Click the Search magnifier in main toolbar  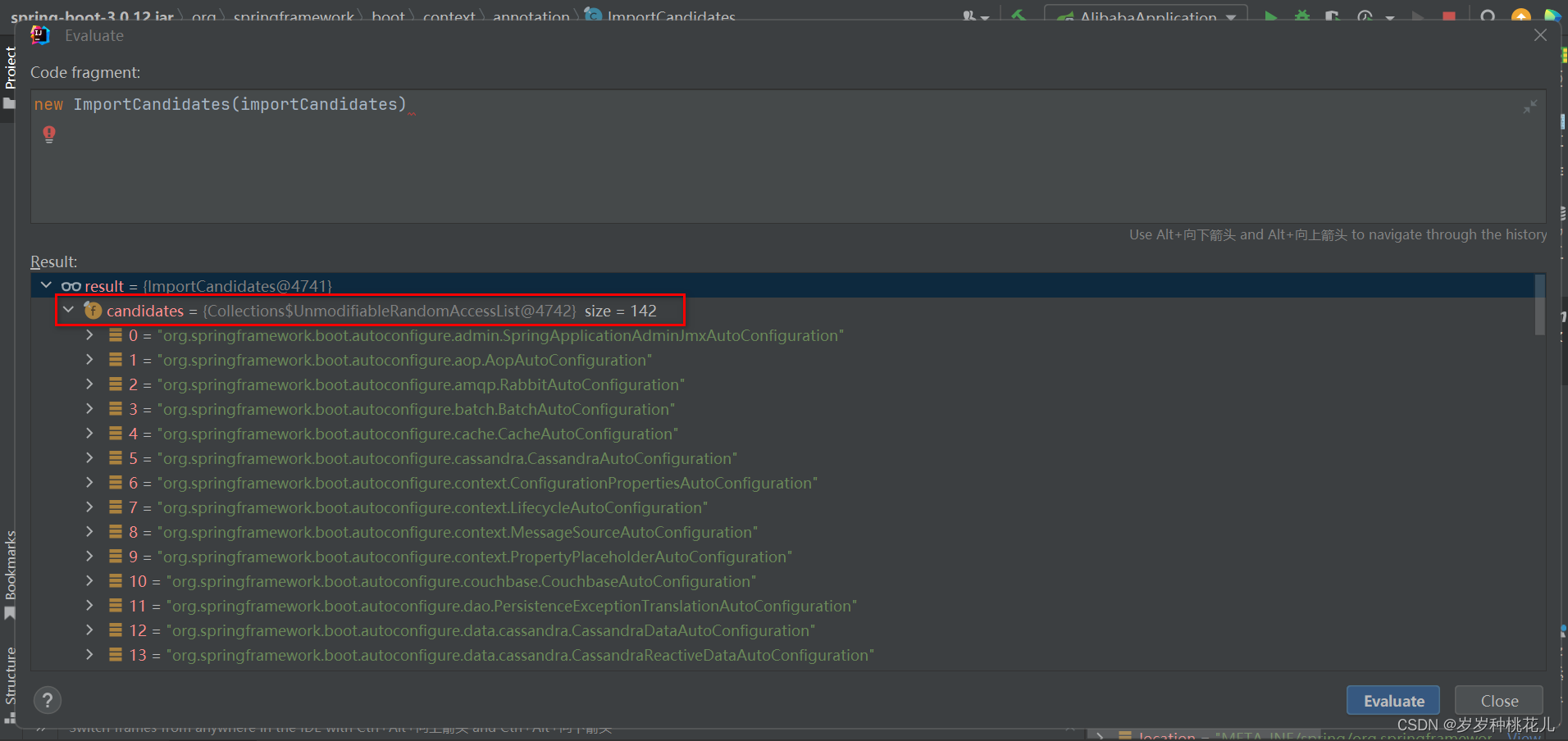(1488, 16)
